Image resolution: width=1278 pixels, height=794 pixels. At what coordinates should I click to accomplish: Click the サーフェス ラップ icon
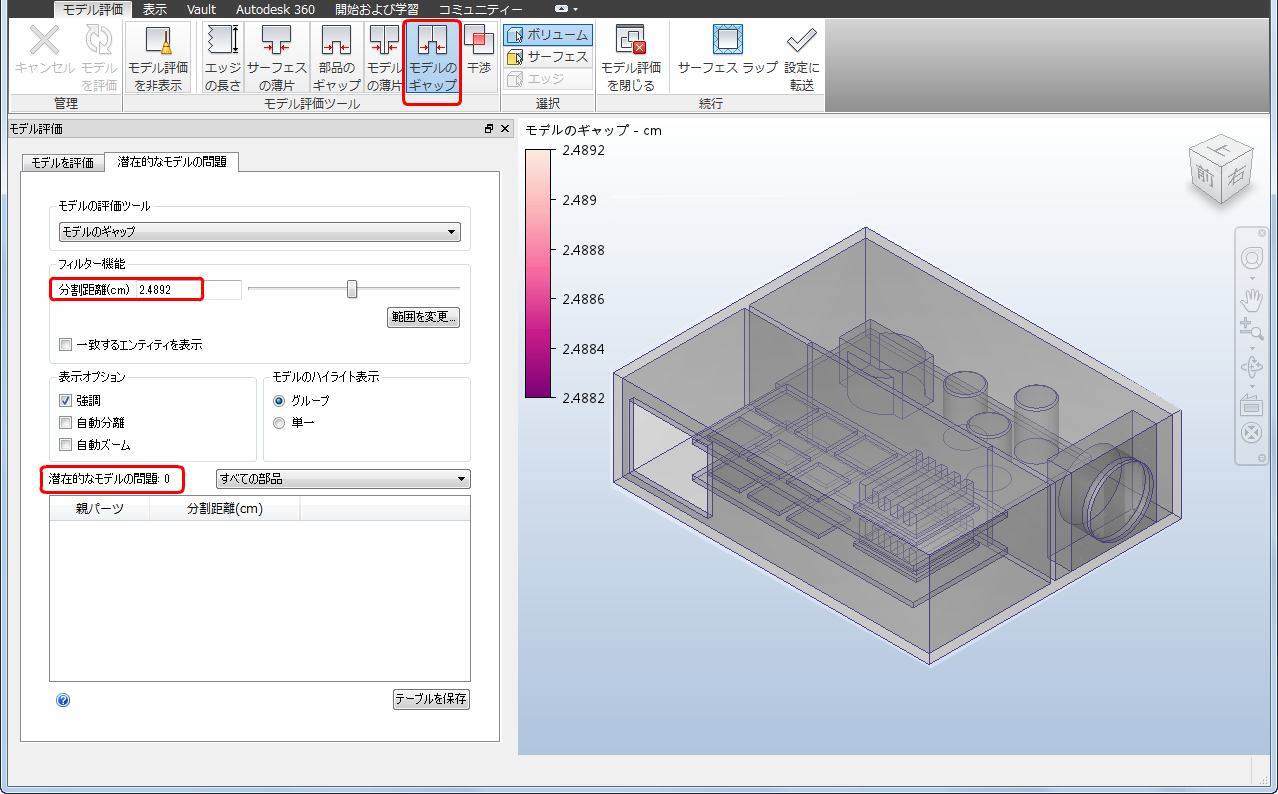point(727,50)
